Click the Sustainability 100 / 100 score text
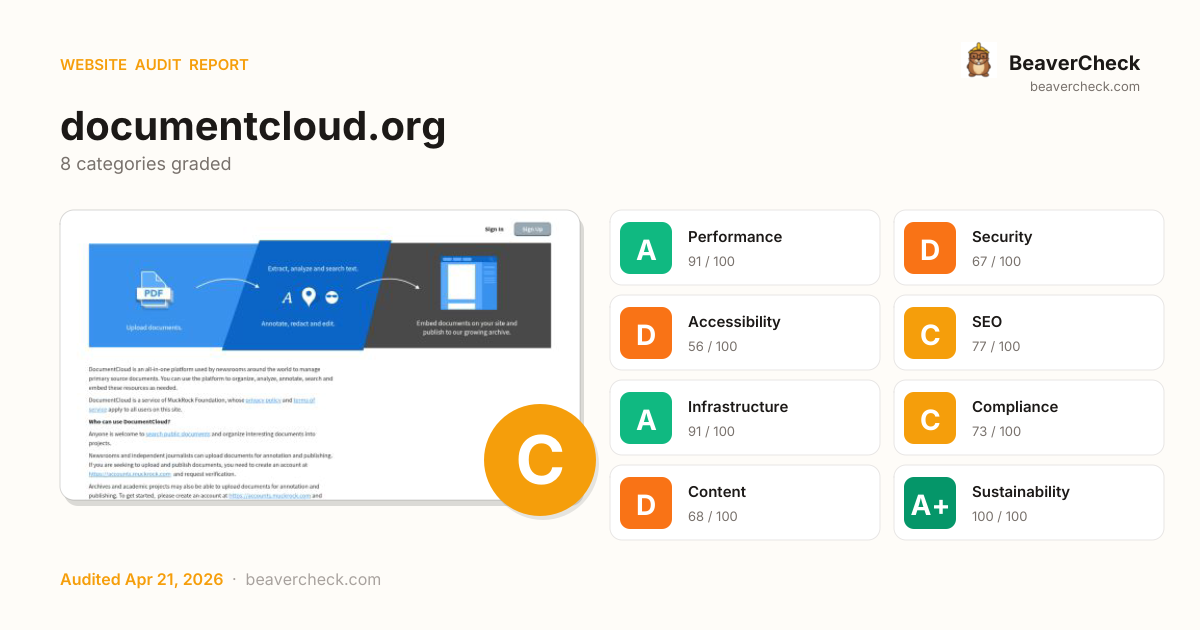 999,516
